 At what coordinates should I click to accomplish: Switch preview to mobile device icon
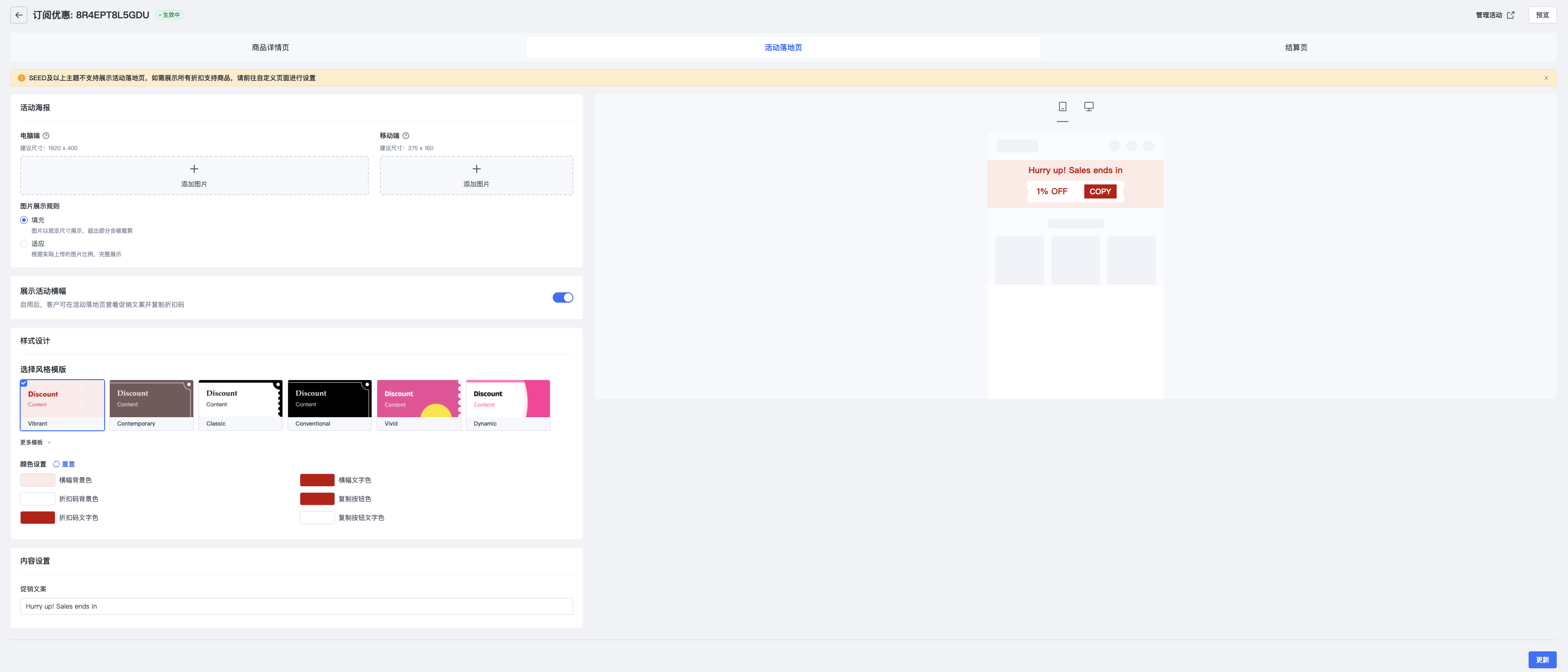(1062, 107)
